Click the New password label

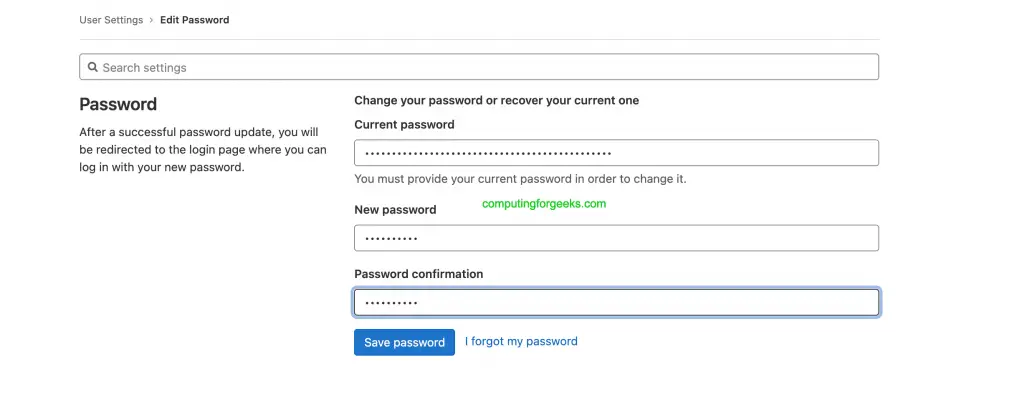click(x=395, y=210)
